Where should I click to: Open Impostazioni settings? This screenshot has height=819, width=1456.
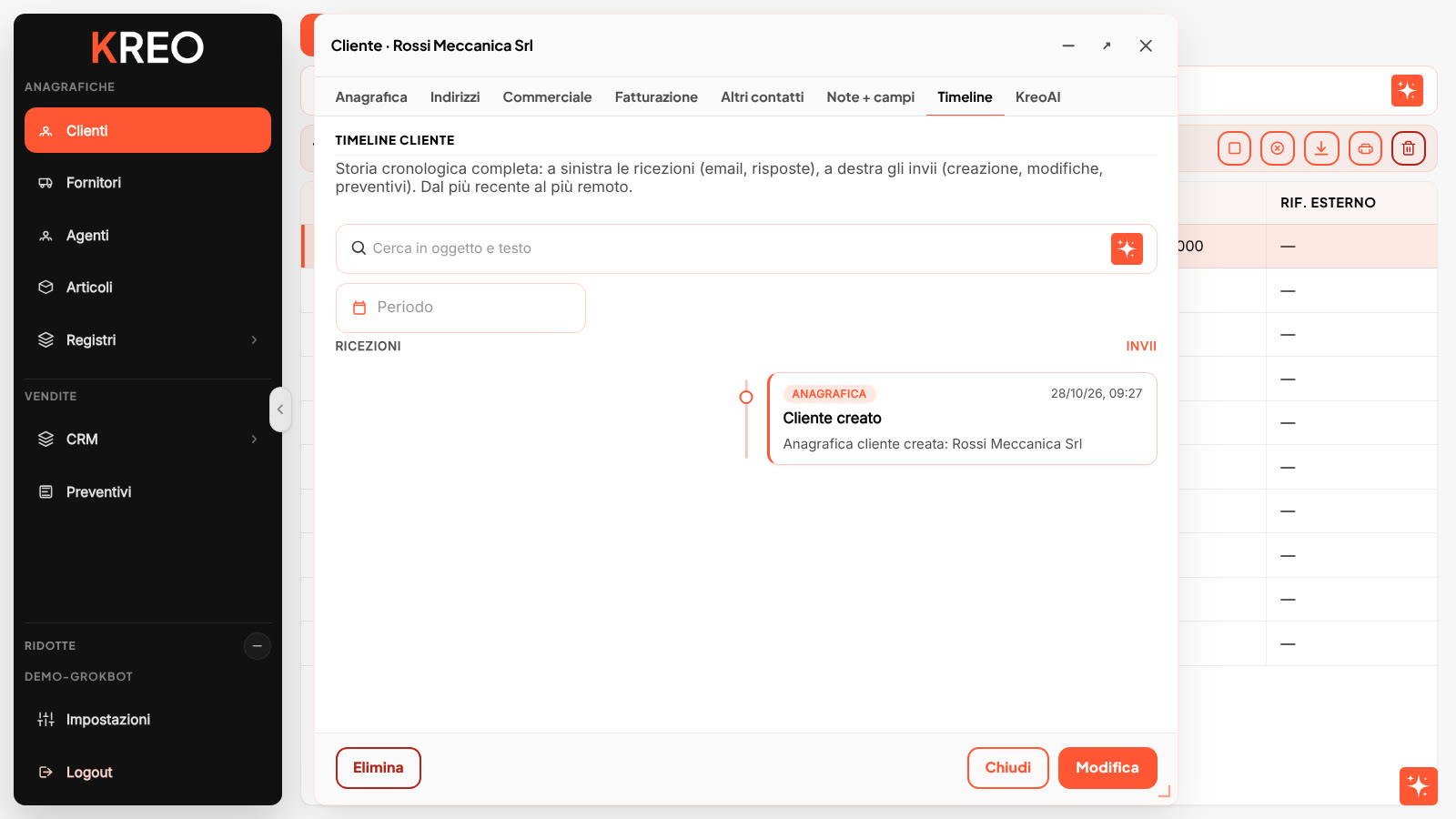coord(147,720)
